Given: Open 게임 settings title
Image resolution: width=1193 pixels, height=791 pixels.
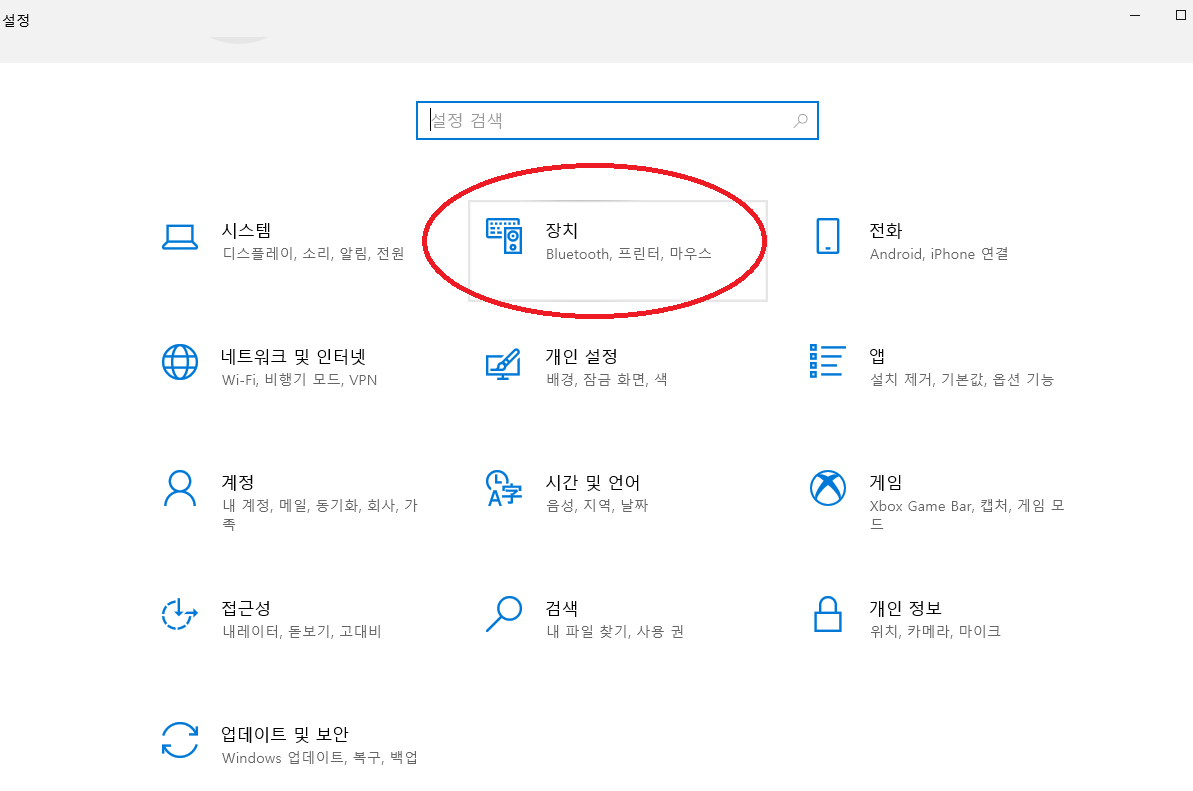Looking at the screenshot, I should click(886, 482).
